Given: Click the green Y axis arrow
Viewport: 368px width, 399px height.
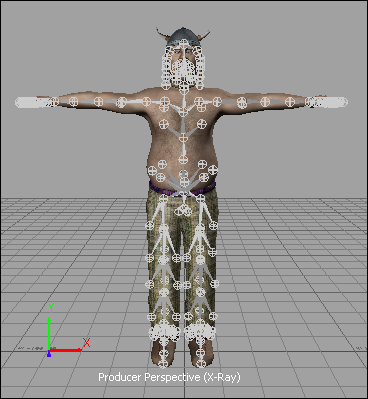Looking at the screenshot, I should point(49,333).
